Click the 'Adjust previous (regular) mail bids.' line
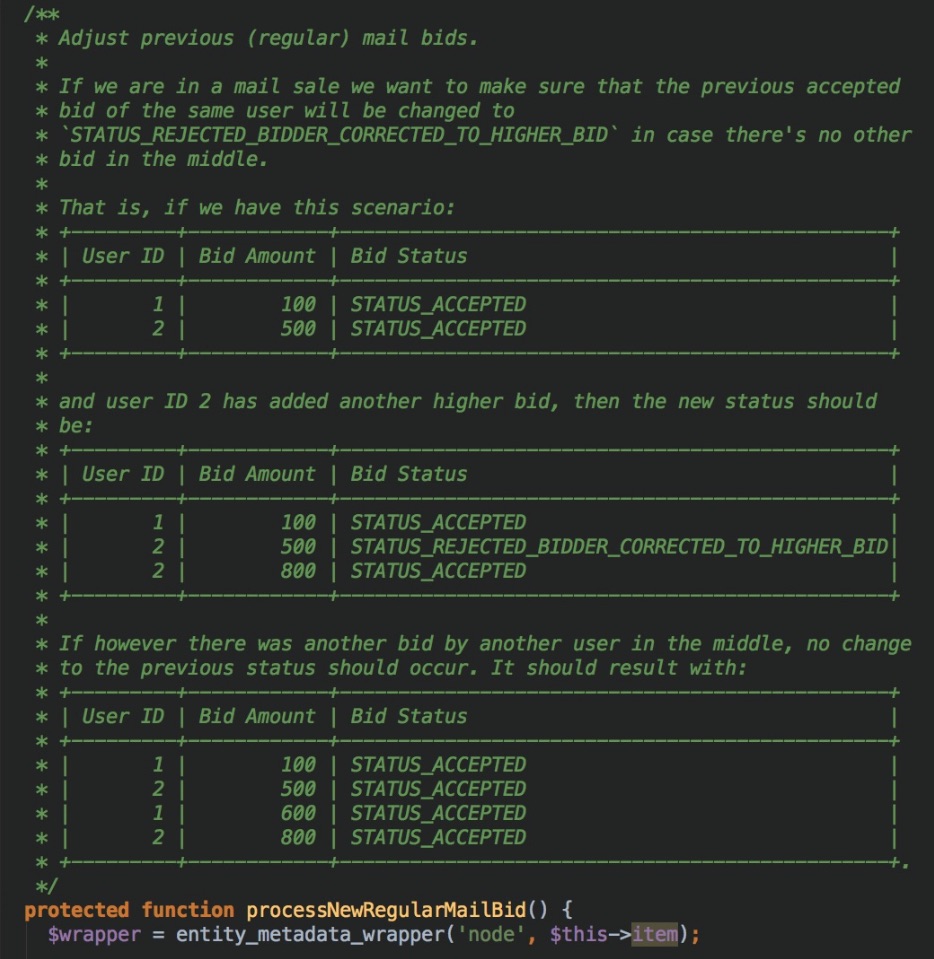The image size is (934, 959). (268, 39)
